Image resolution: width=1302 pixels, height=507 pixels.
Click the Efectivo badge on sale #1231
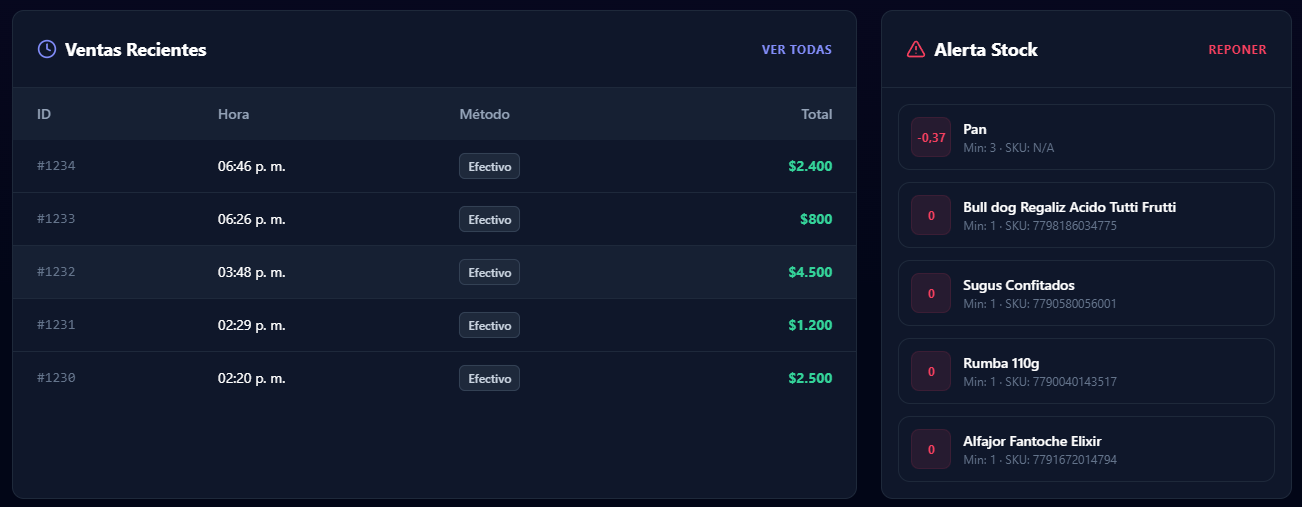(489, 325)
